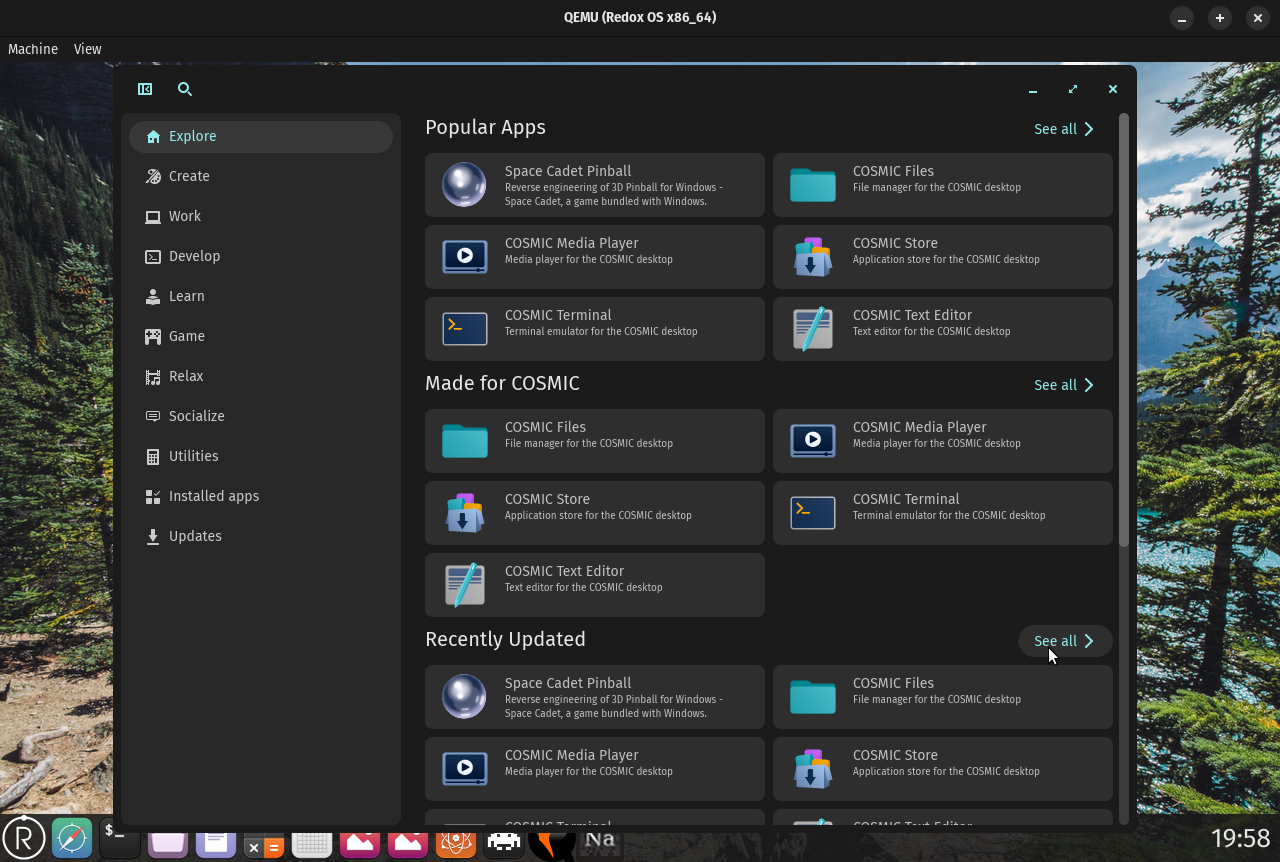
Task: Launch the space invader game icon
Action: coord(504,845)
